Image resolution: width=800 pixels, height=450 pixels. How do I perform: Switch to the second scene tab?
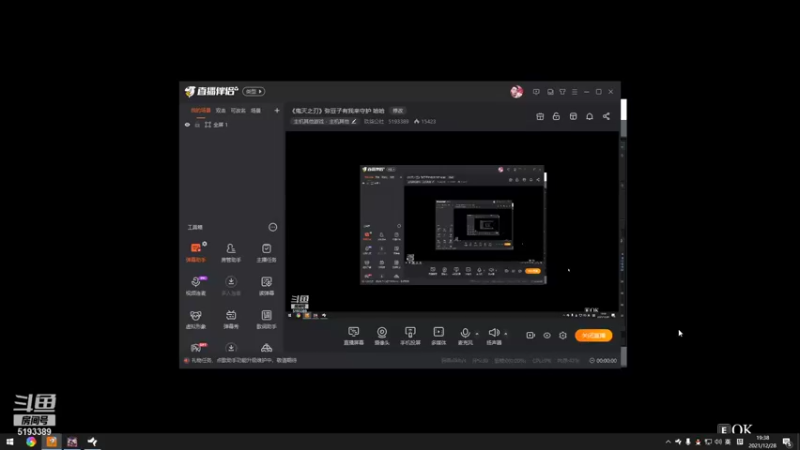point(220,110)
